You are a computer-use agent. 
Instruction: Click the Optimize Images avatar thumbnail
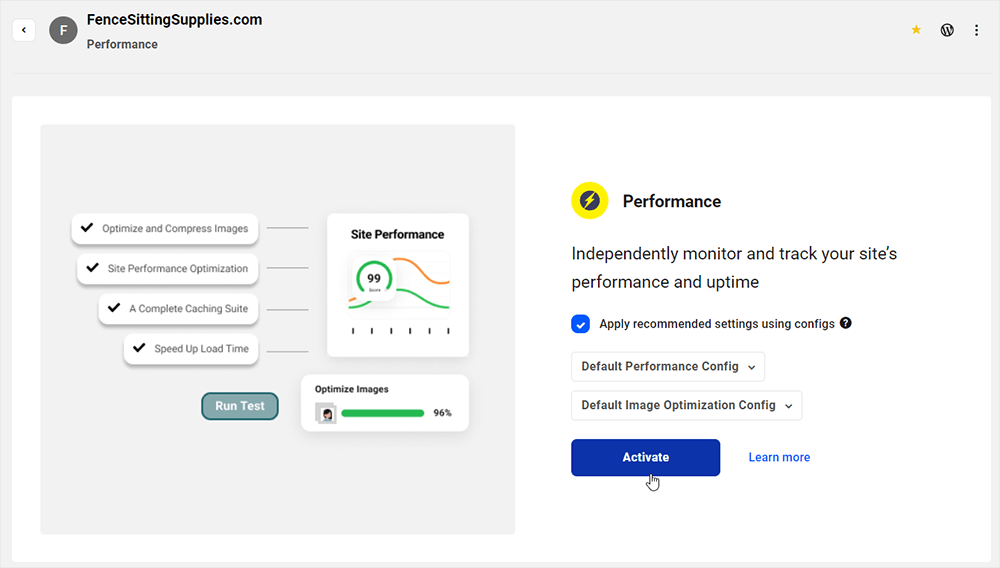[x=325, y=413]
